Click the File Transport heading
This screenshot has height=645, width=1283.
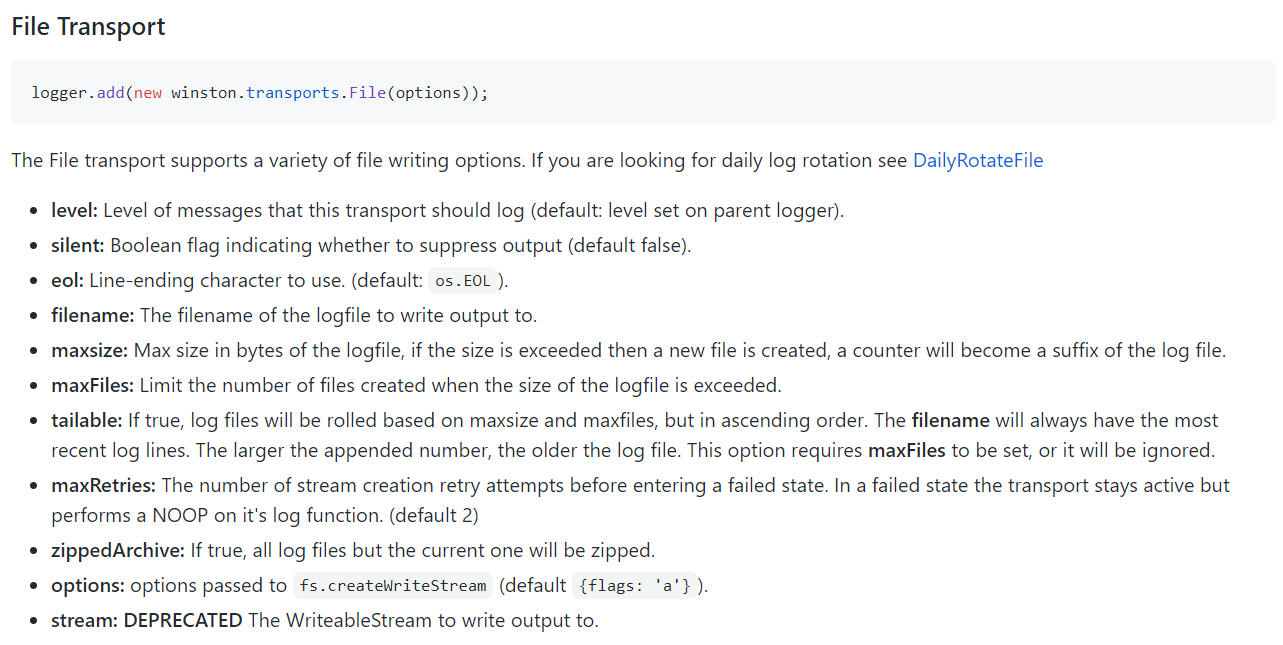88,27
